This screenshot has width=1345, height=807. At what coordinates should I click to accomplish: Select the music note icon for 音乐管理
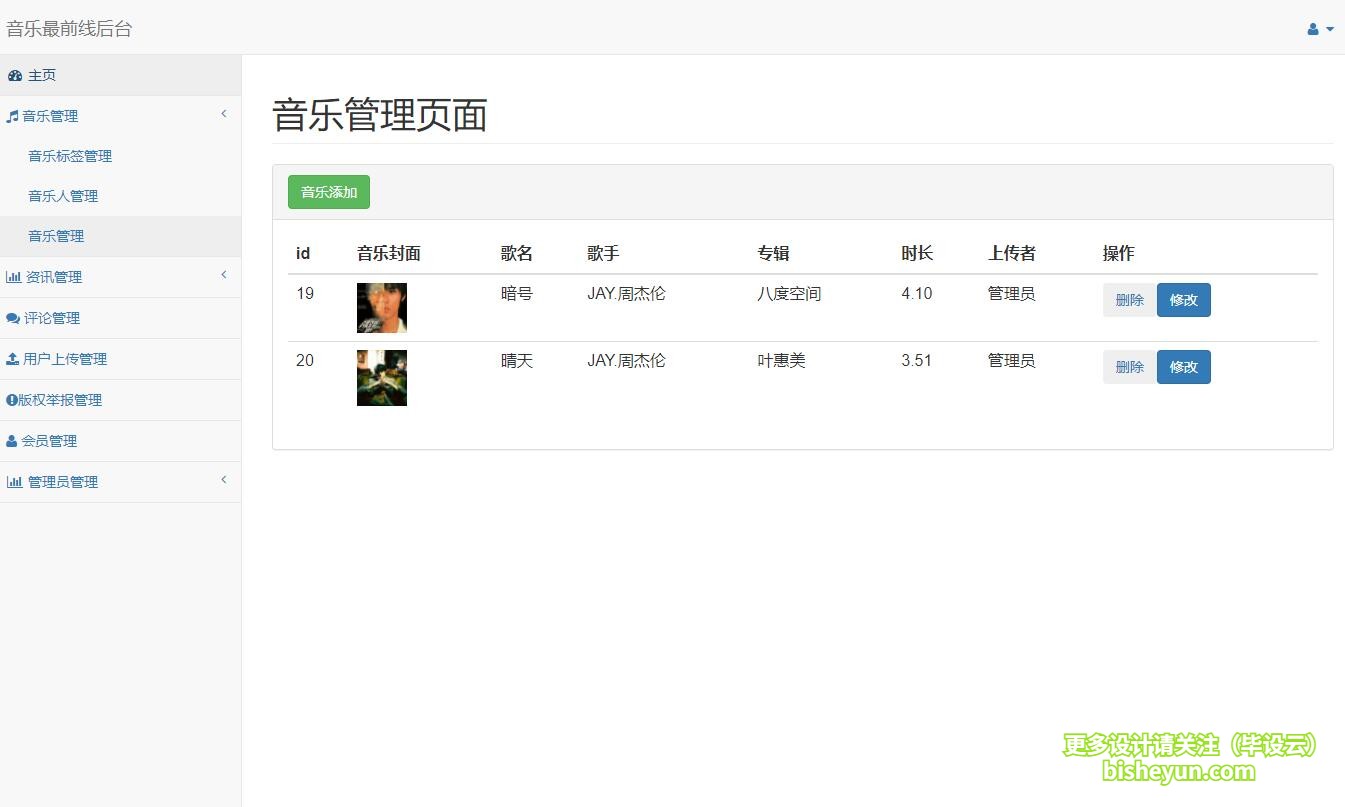[x=12, y=115]
